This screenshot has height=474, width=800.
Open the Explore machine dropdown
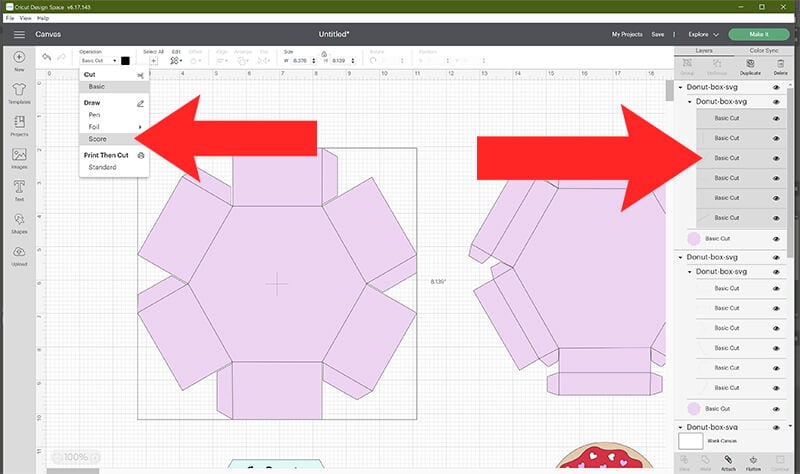[x=703, y=34]
